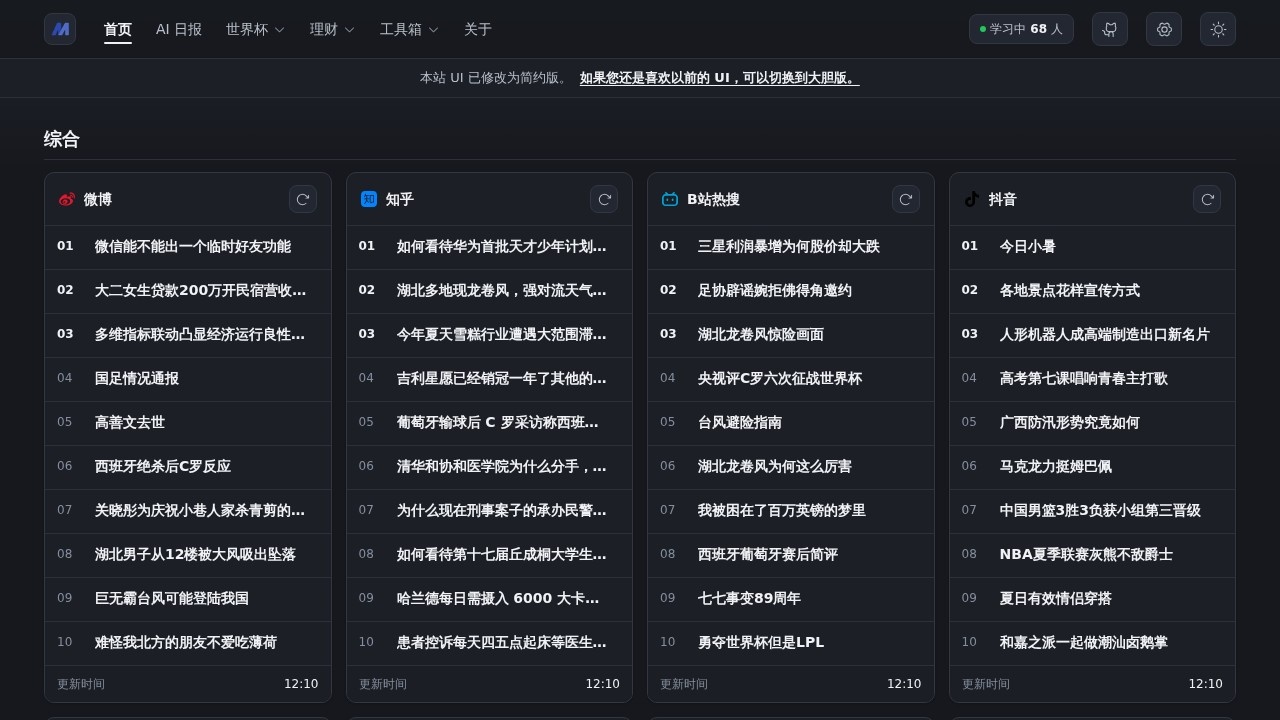Click the Bilibili logo icon
The width and height of the screenshot is (1280, 720).
[x=670, y=199]
